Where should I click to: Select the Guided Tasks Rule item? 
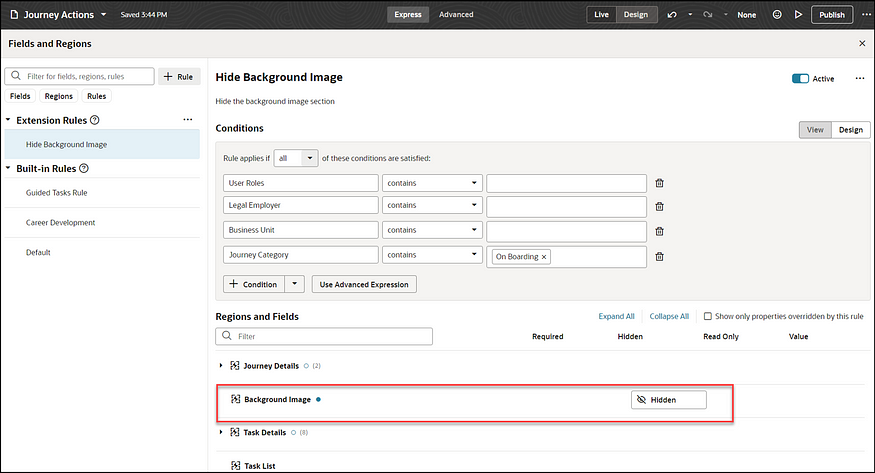[x=57, y=192]
